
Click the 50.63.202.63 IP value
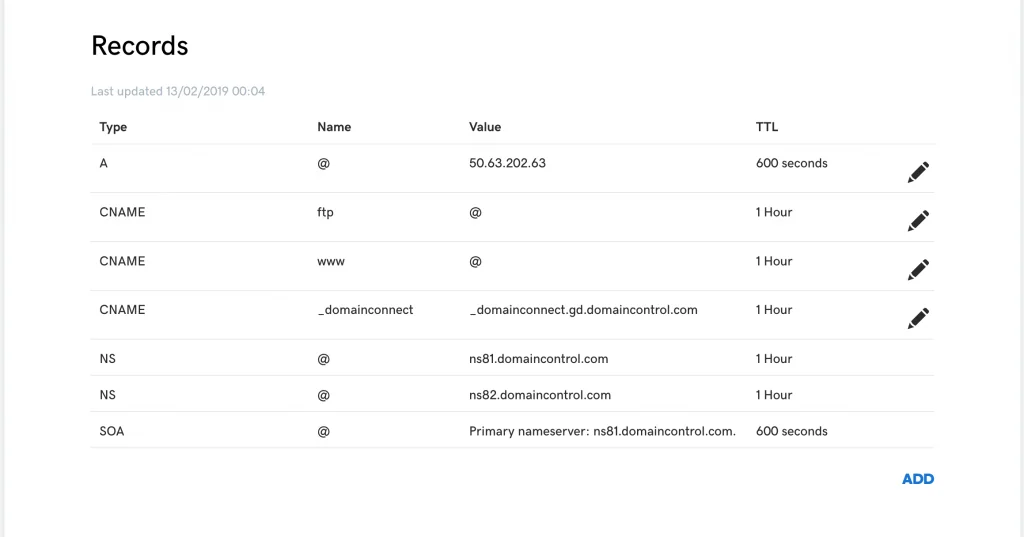tap(507, 163)
